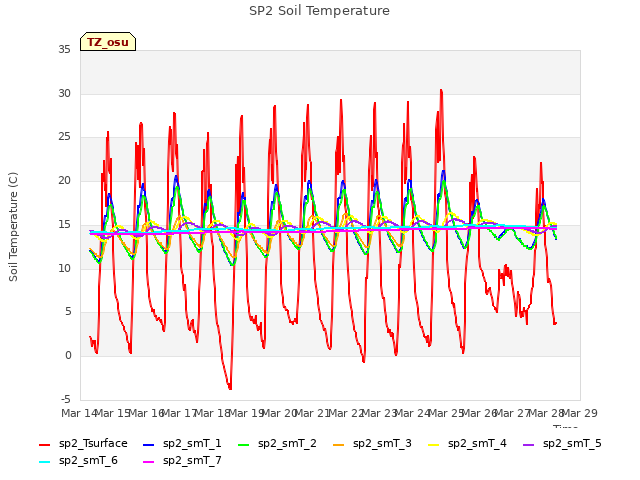Click the magenta sp2_smT_7 legend swatch
This screenshot has height=480, width=640.
click(x=149, y=462)
